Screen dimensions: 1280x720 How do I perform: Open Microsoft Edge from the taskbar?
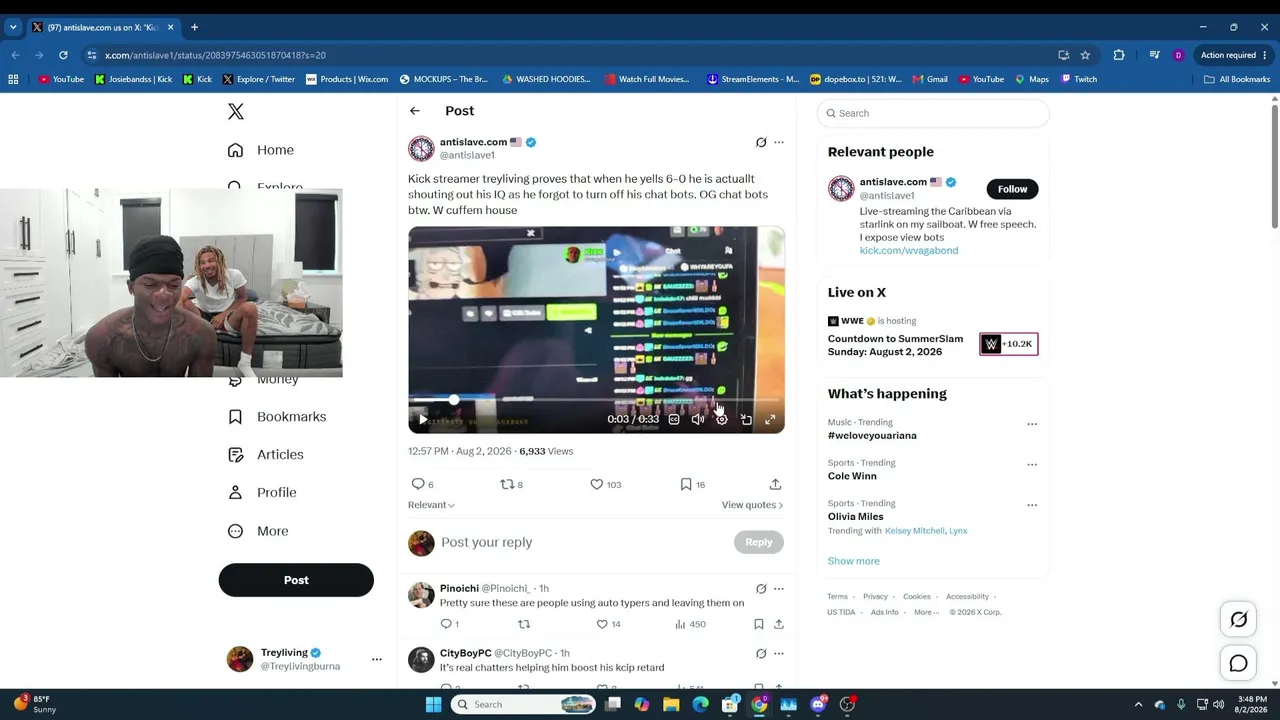pos(700,704)
